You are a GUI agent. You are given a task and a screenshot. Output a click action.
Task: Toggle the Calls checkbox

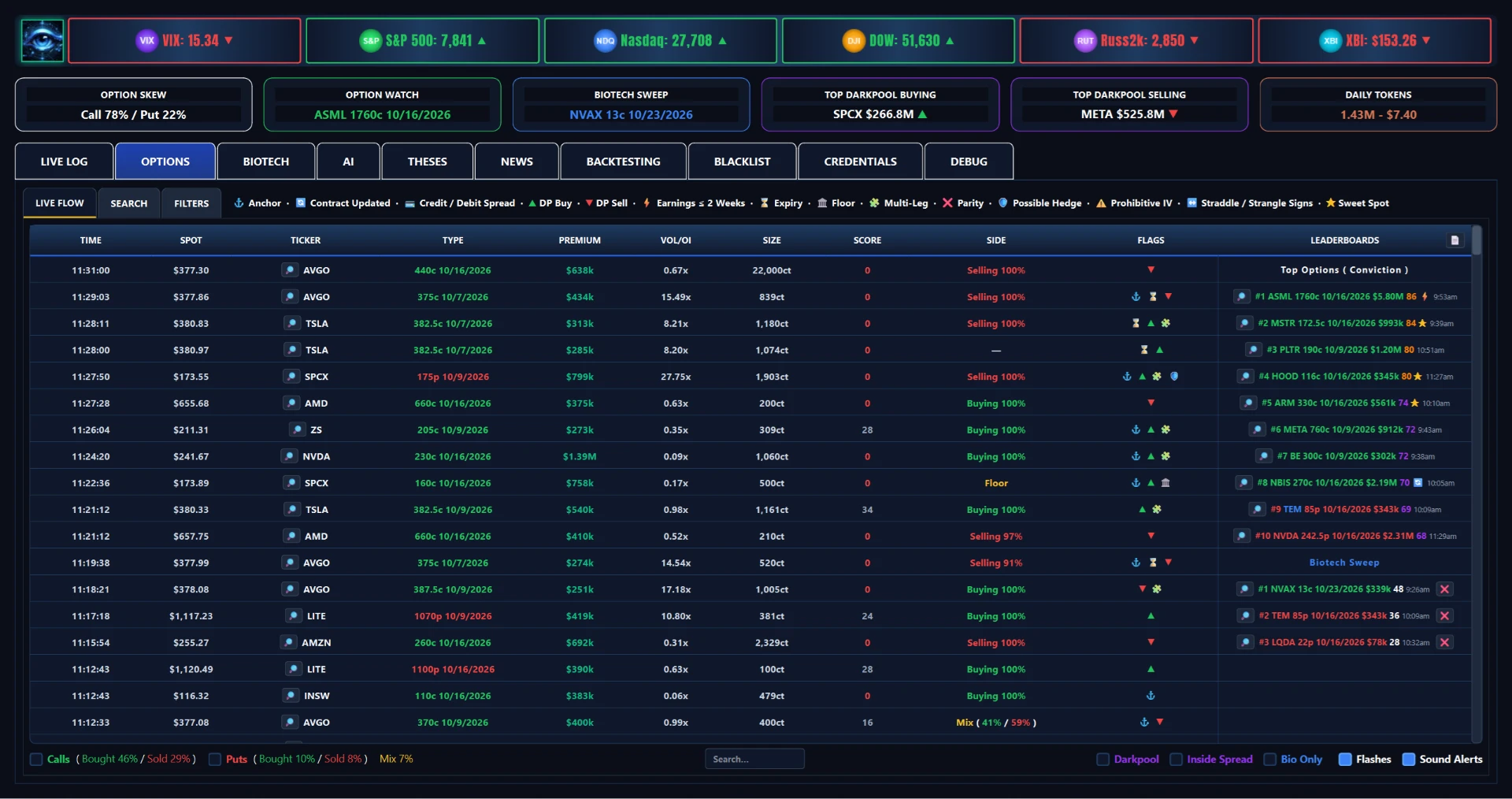coord(36,759)
